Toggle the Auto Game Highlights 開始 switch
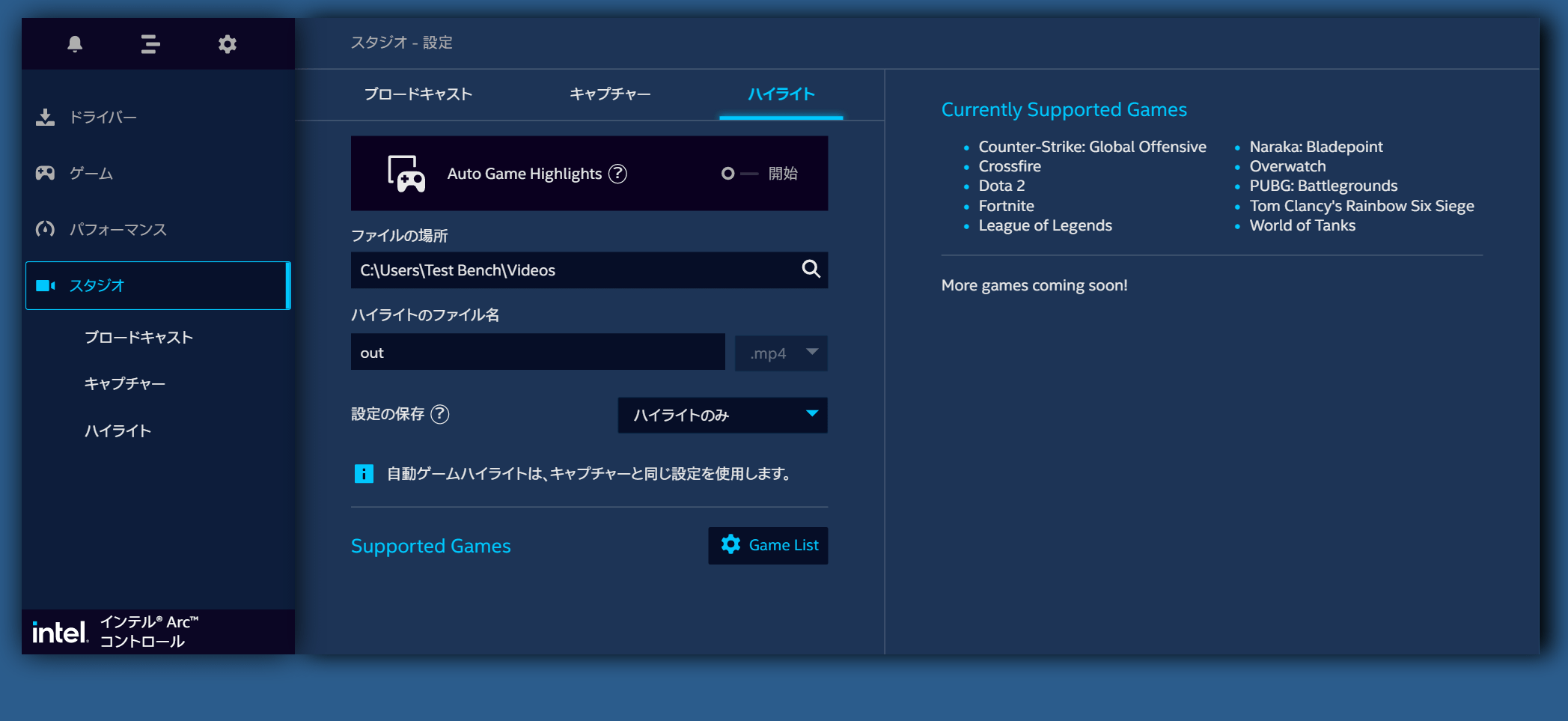 [x=739, y=174]
